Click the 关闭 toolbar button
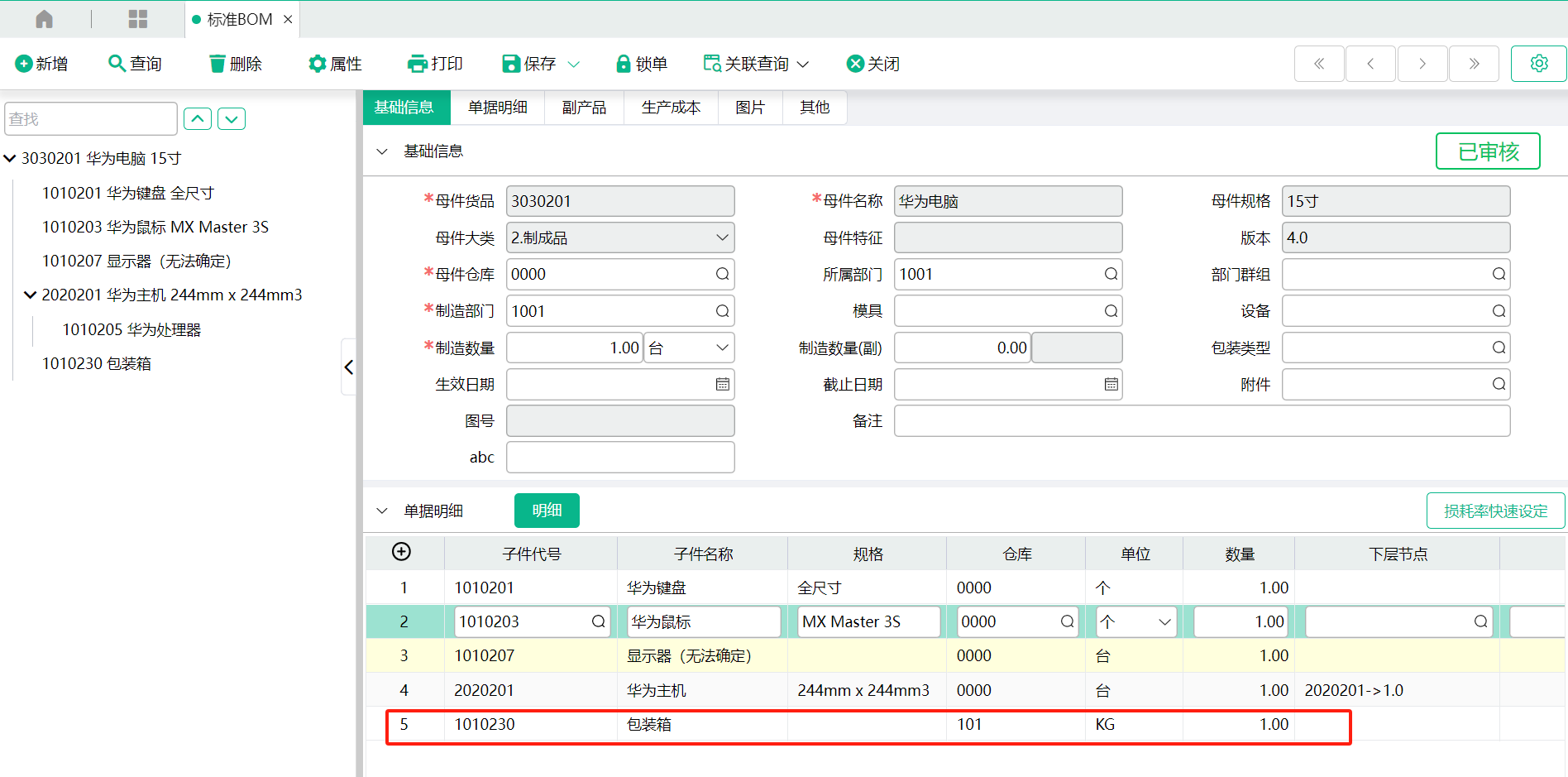This screenshot has width=1568, height=777. [x=873, y=64]
